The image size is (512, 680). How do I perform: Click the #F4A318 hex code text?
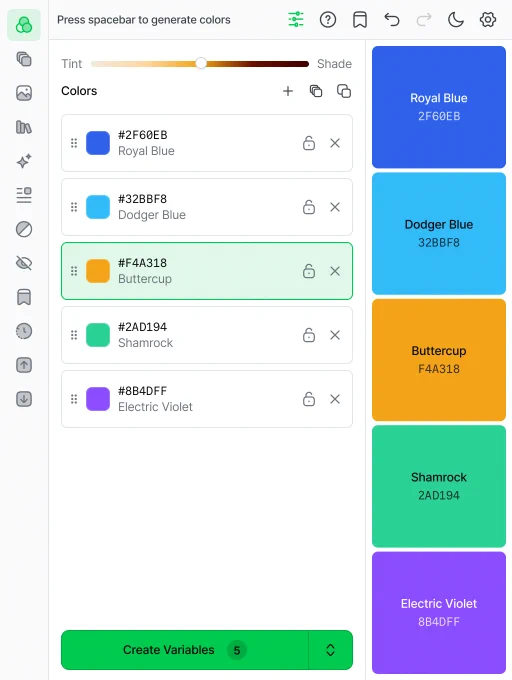pos(143,263)
